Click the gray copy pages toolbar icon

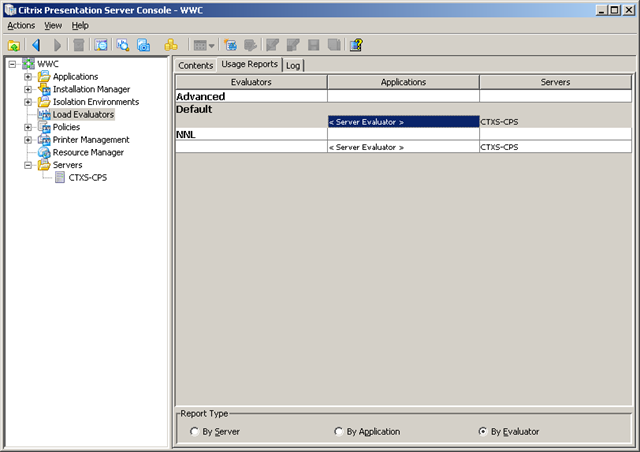coord(334,45)
